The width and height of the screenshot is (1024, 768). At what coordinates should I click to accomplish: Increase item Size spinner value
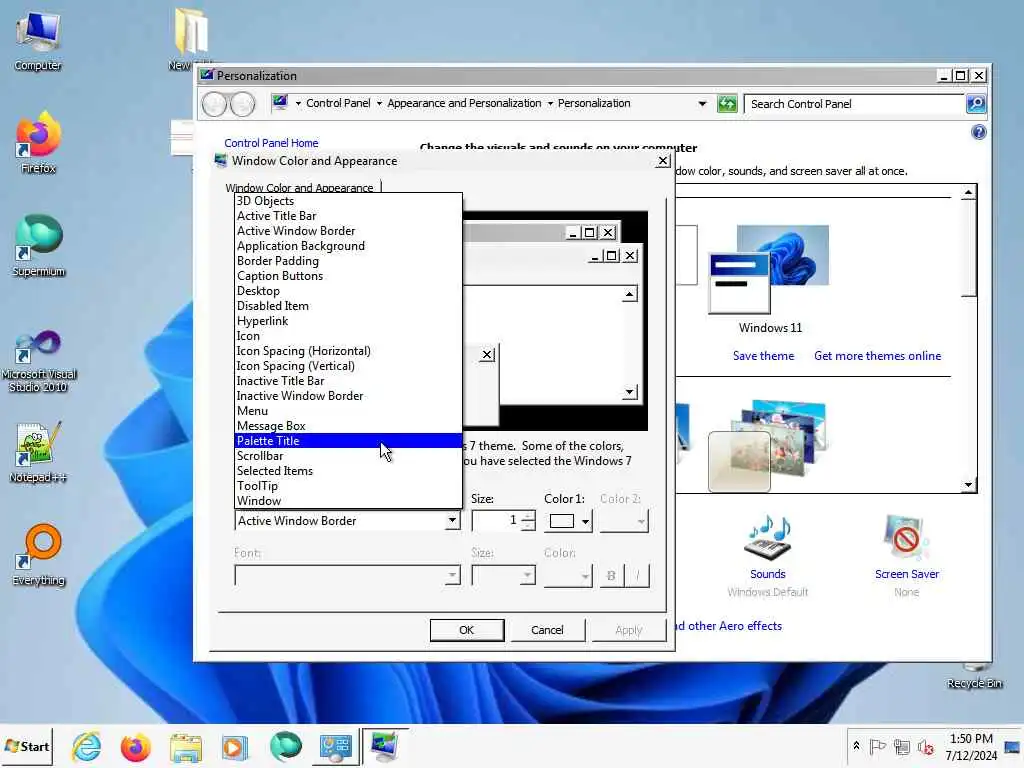coord(528,516)
